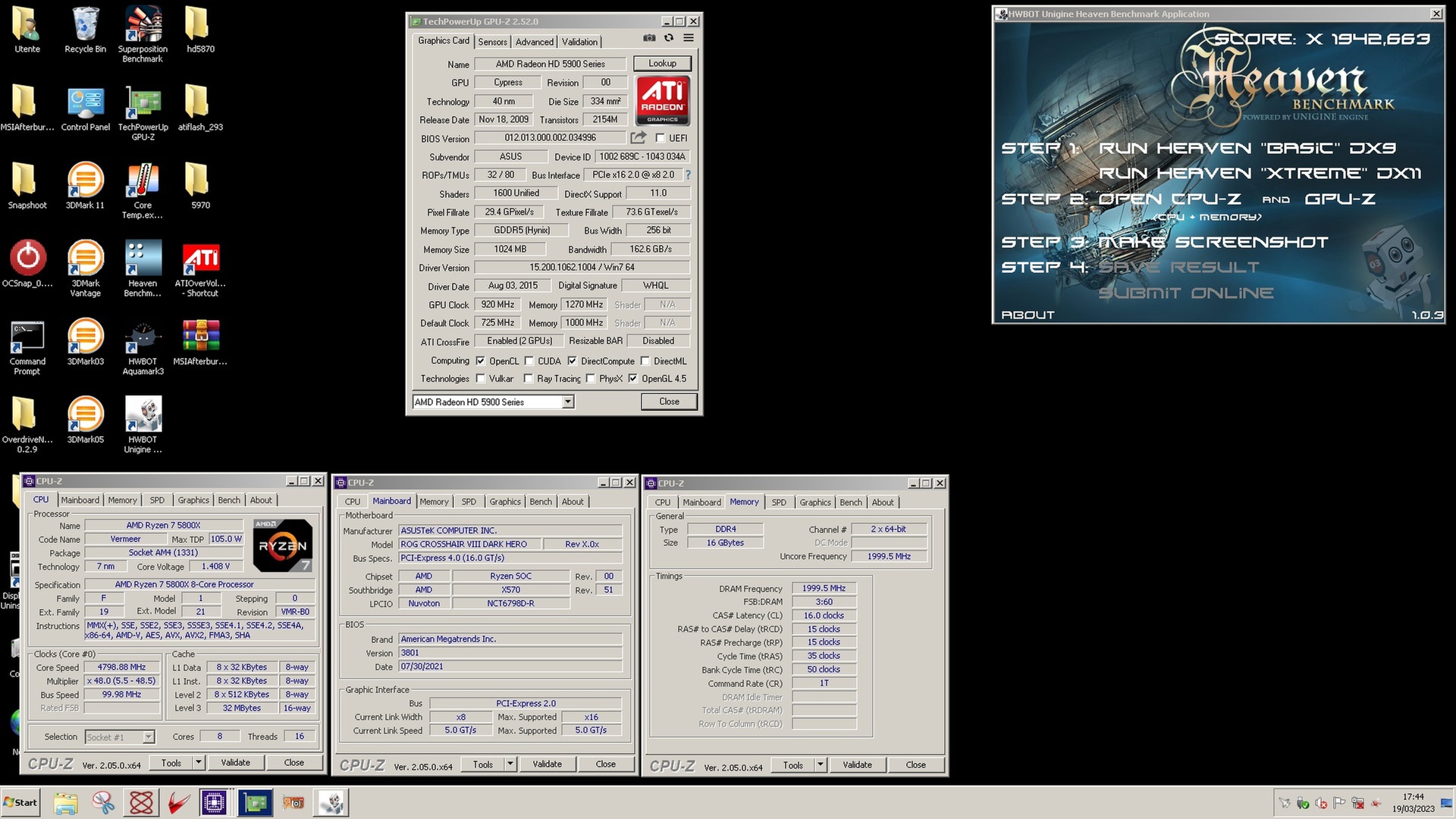
Task: Open the OCSnap desktop icon
Action: click(27, 263)
